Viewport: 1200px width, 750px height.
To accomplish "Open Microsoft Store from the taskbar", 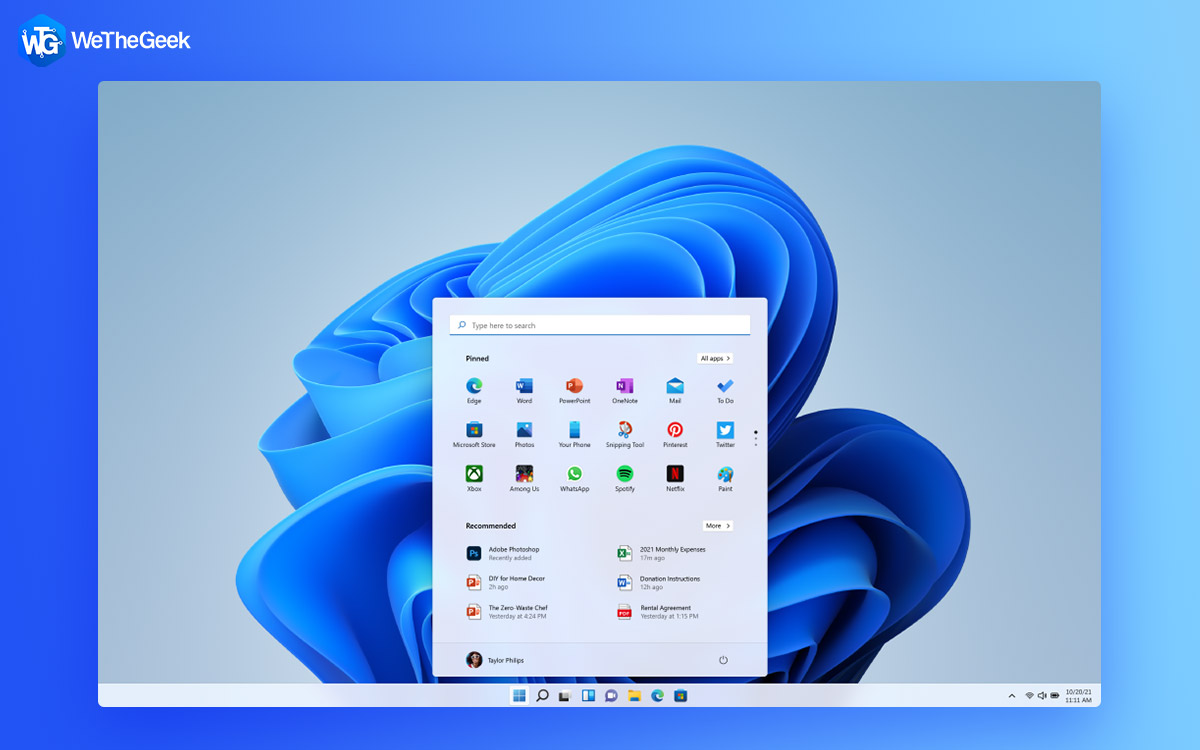I will (x=680, y=695).
